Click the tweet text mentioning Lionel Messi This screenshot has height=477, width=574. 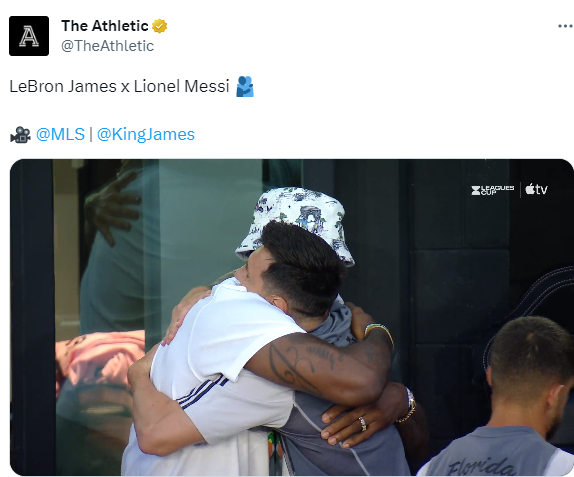tap(181, 87)
